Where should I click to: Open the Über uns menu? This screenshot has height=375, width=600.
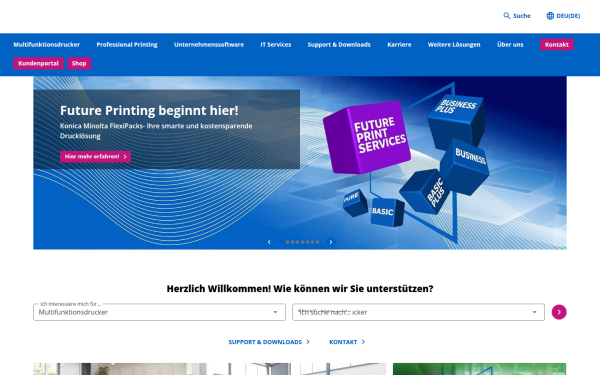[x=510, y=44]
